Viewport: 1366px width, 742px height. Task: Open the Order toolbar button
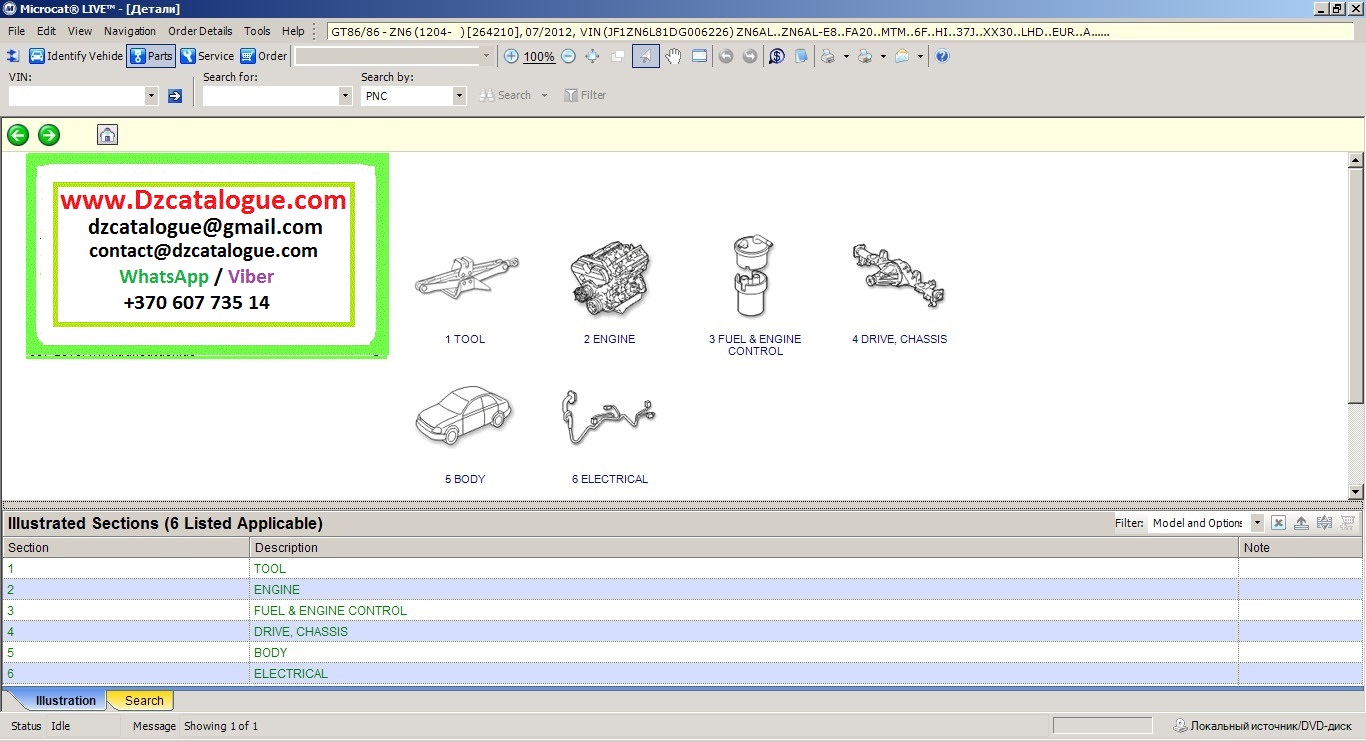(x=264, y=56)
